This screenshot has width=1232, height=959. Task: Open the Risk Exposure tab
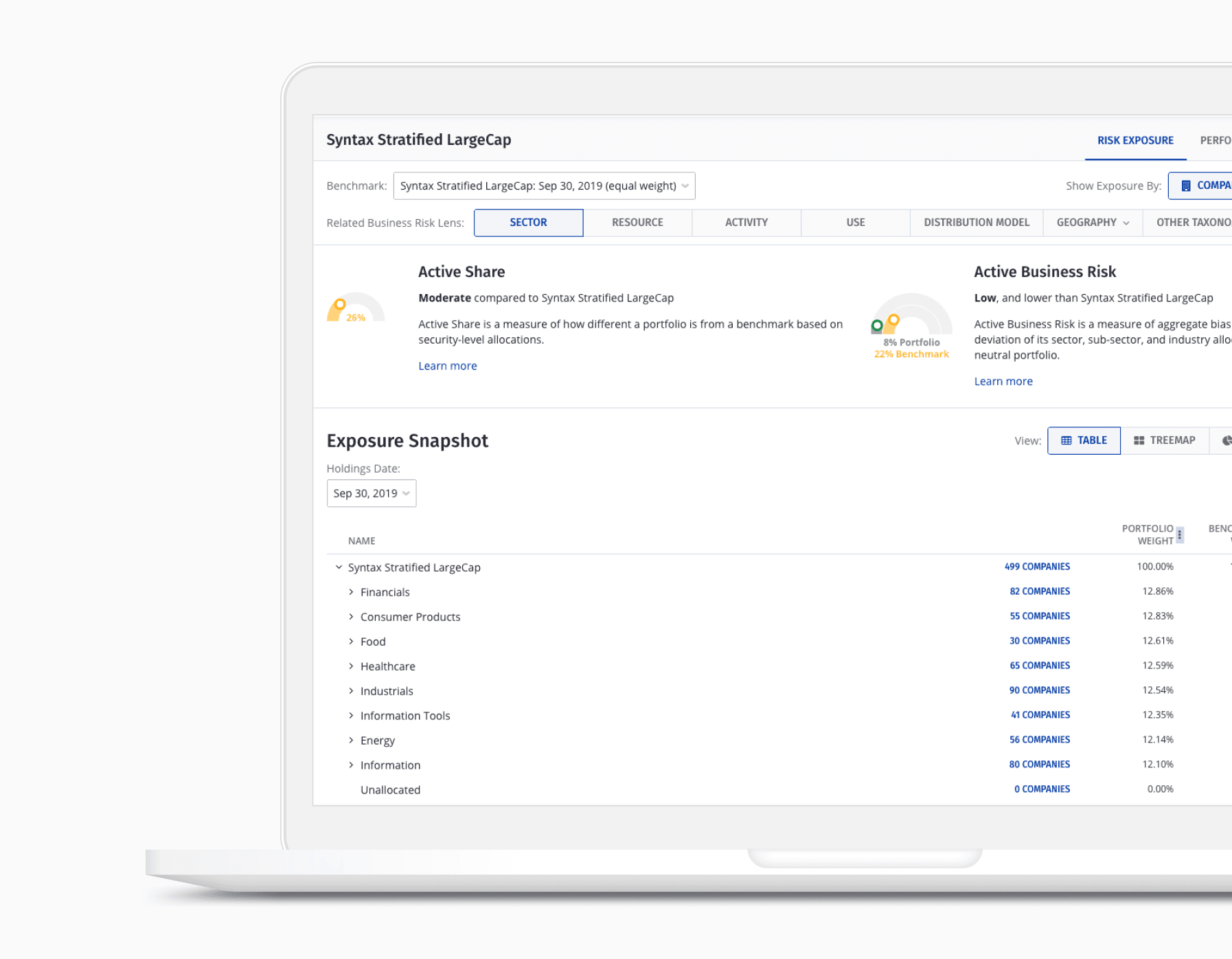coord(1135,140)
